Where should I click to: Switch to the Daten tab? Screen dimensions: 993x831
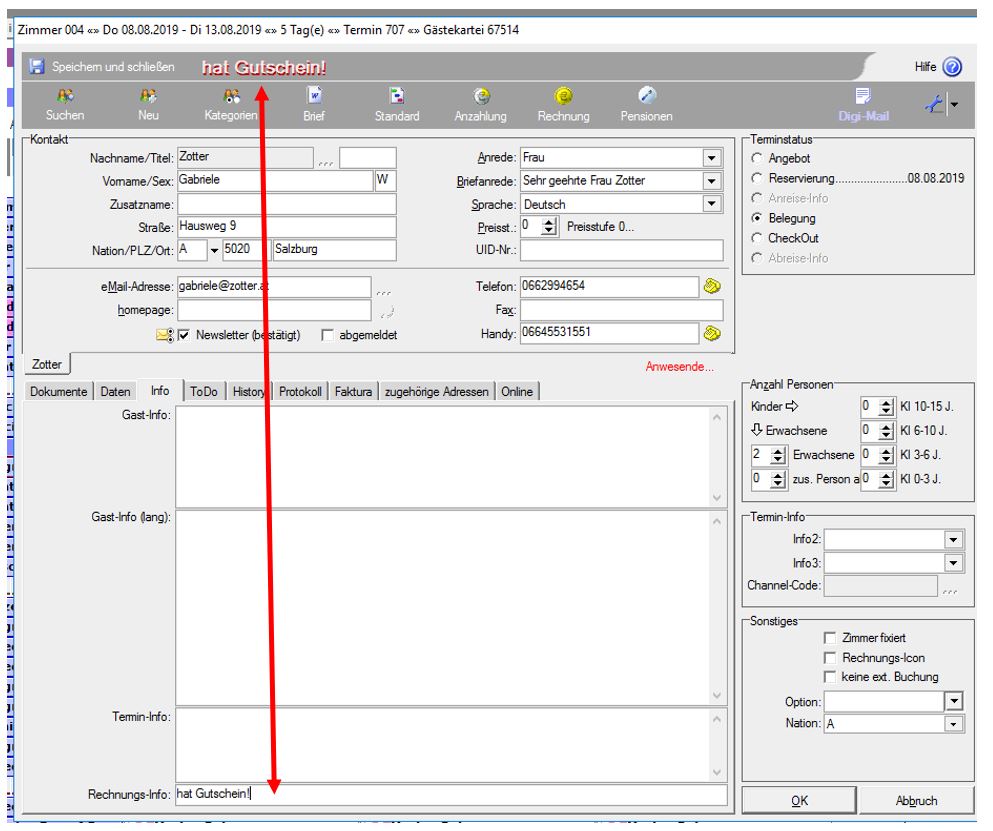(x=115, y=391)
